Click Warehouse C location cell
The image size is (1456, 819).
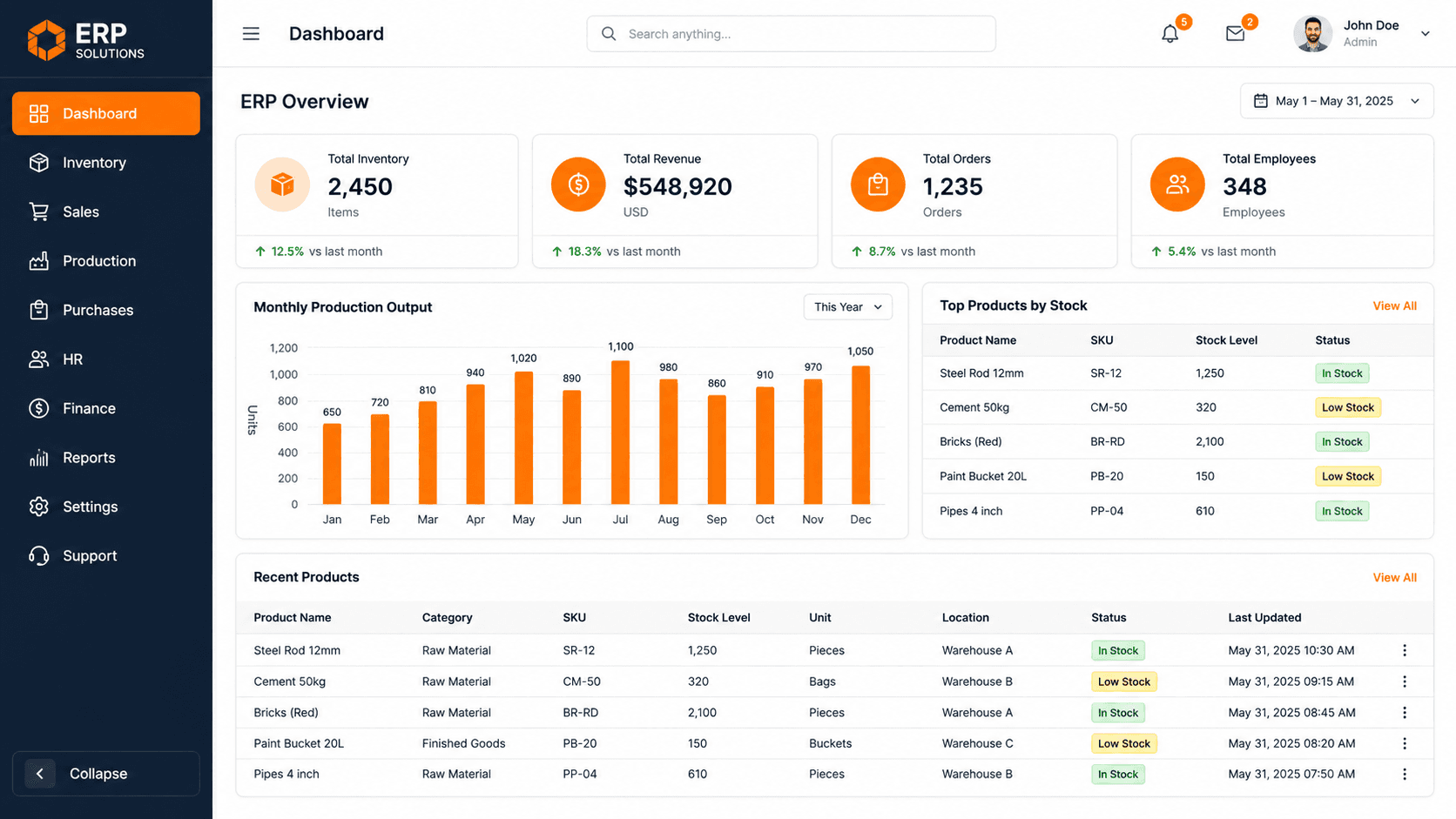[977, 743]
